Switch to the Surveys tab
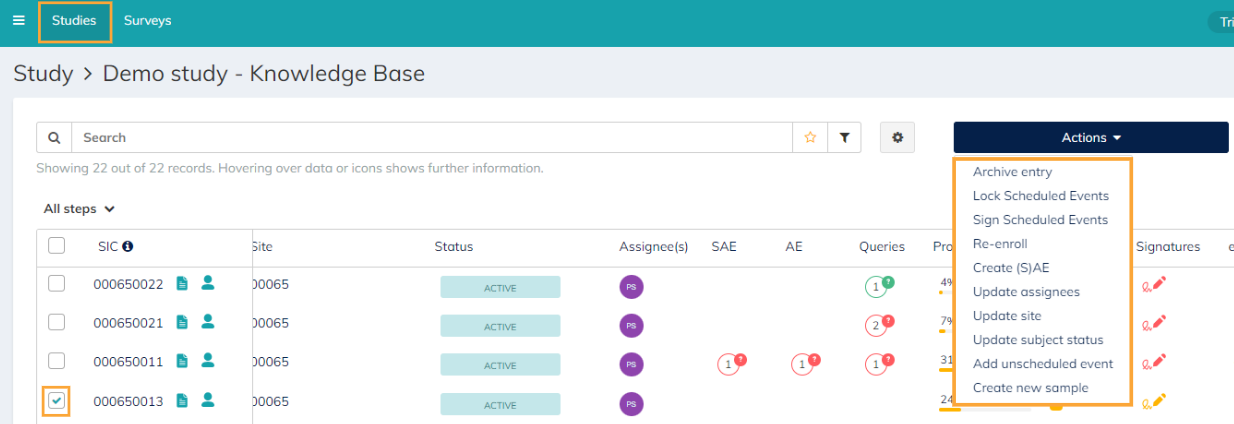Image resolution: width=1234 pixels, height=424 pixels. click(147, 21)
